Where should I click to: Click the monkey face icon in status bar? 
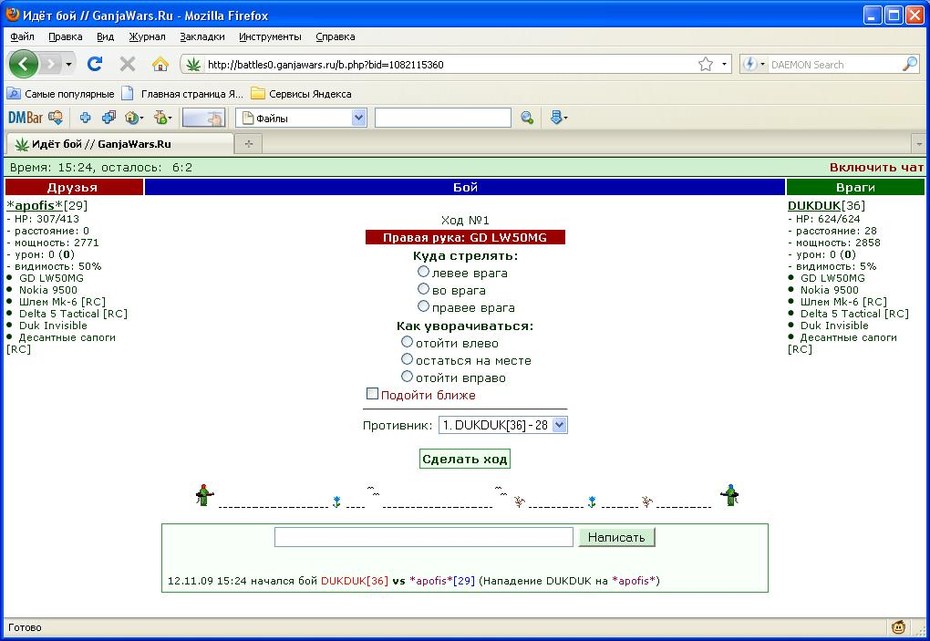pos(899,627)
